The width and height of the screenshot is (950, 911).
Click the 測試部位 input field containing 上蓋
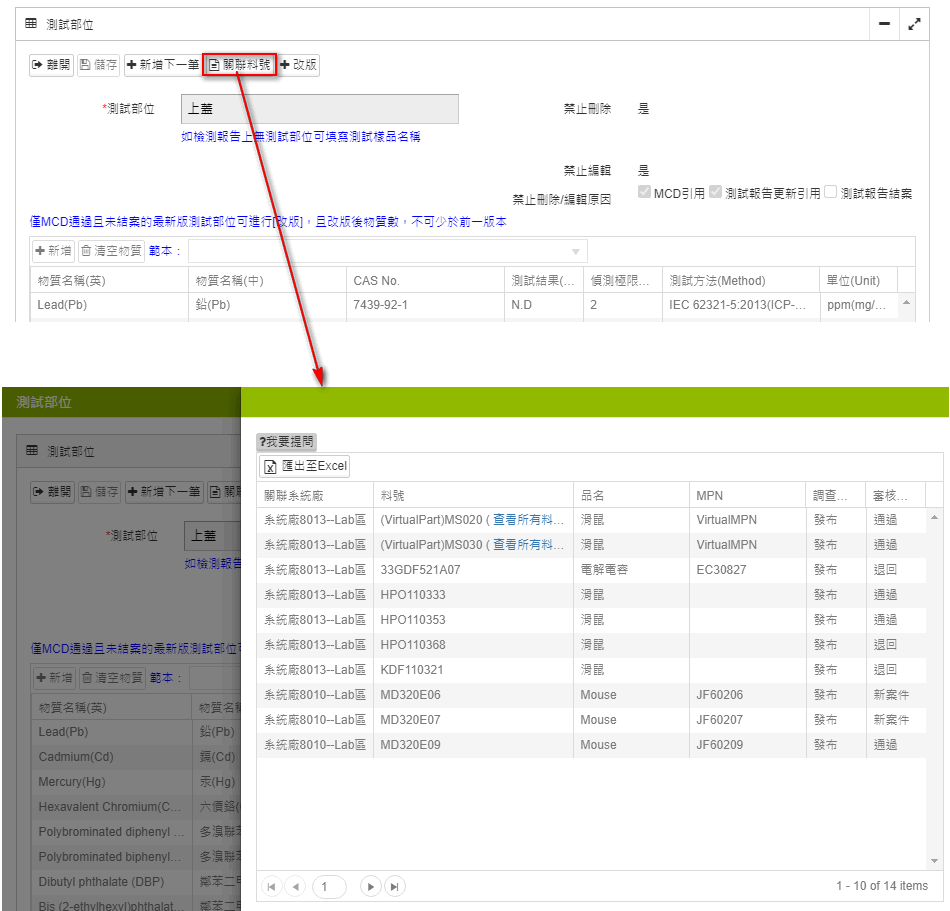319,109
